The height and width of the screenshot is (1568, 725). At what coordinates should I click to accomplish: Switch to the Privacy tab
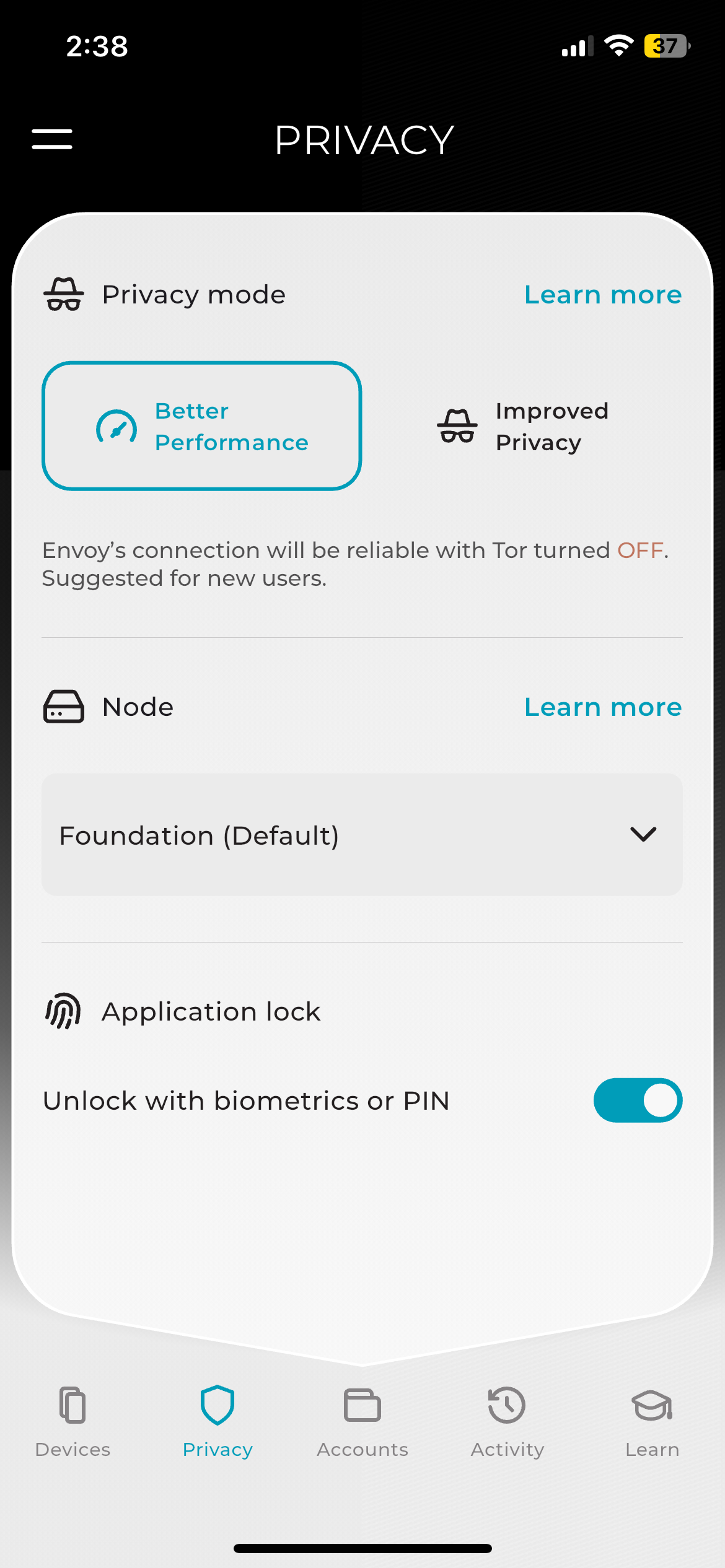click(217, 1418)
